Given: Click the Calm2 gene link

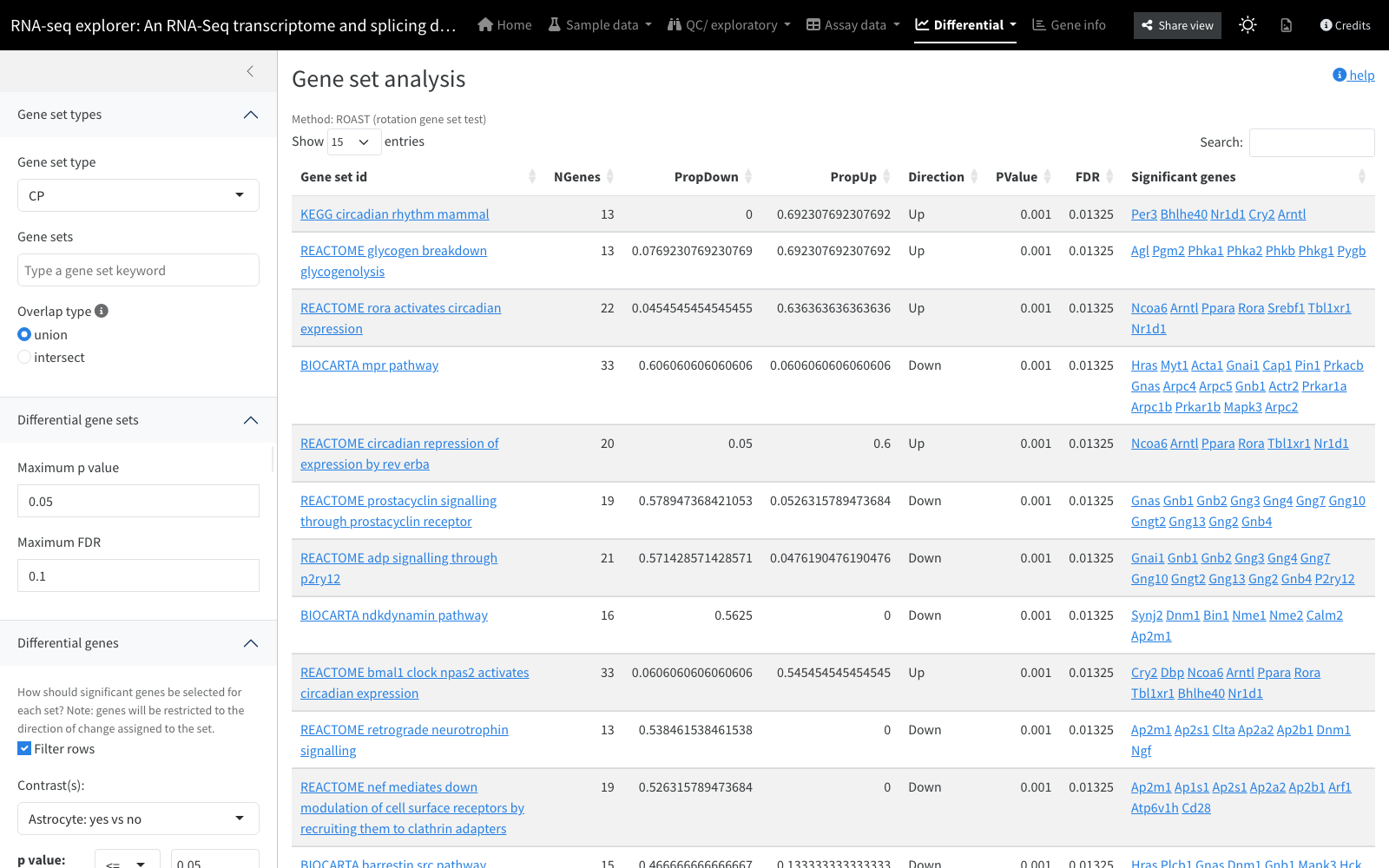Looking at the screenshot, I should point(1324,615).
